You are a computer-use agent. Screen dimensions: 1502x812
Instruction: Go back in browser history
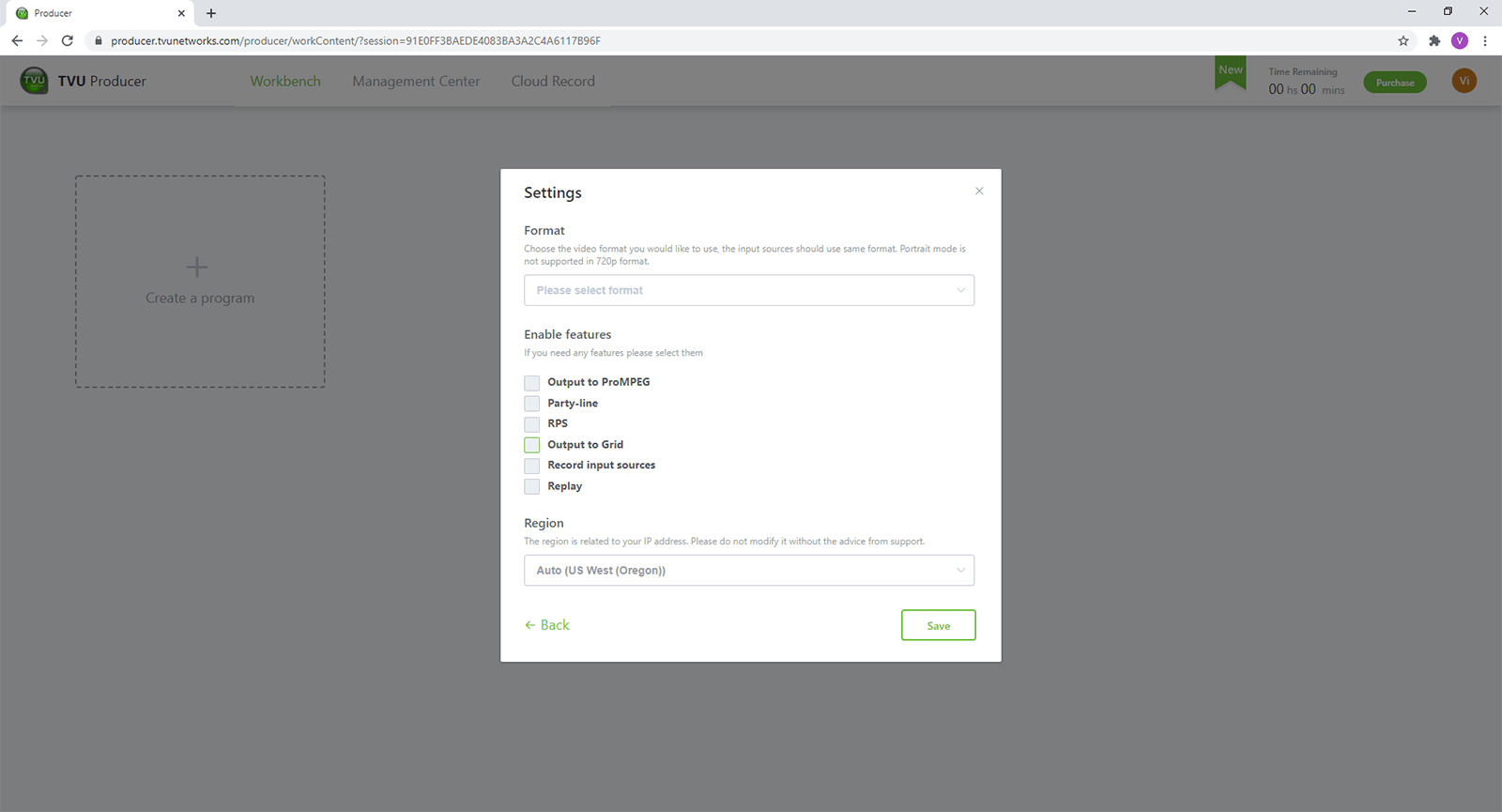(17, 40)
